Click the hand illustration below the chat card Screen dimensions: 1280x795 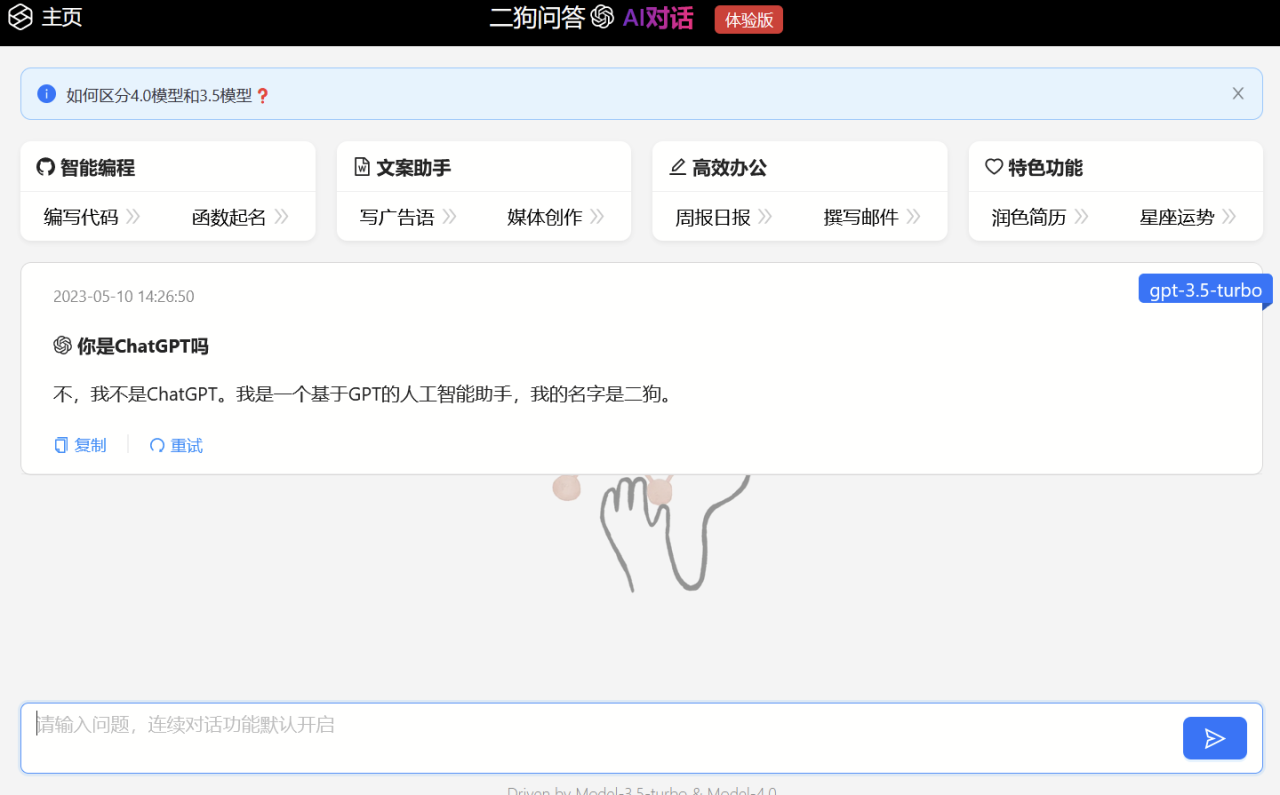(650, 532)
